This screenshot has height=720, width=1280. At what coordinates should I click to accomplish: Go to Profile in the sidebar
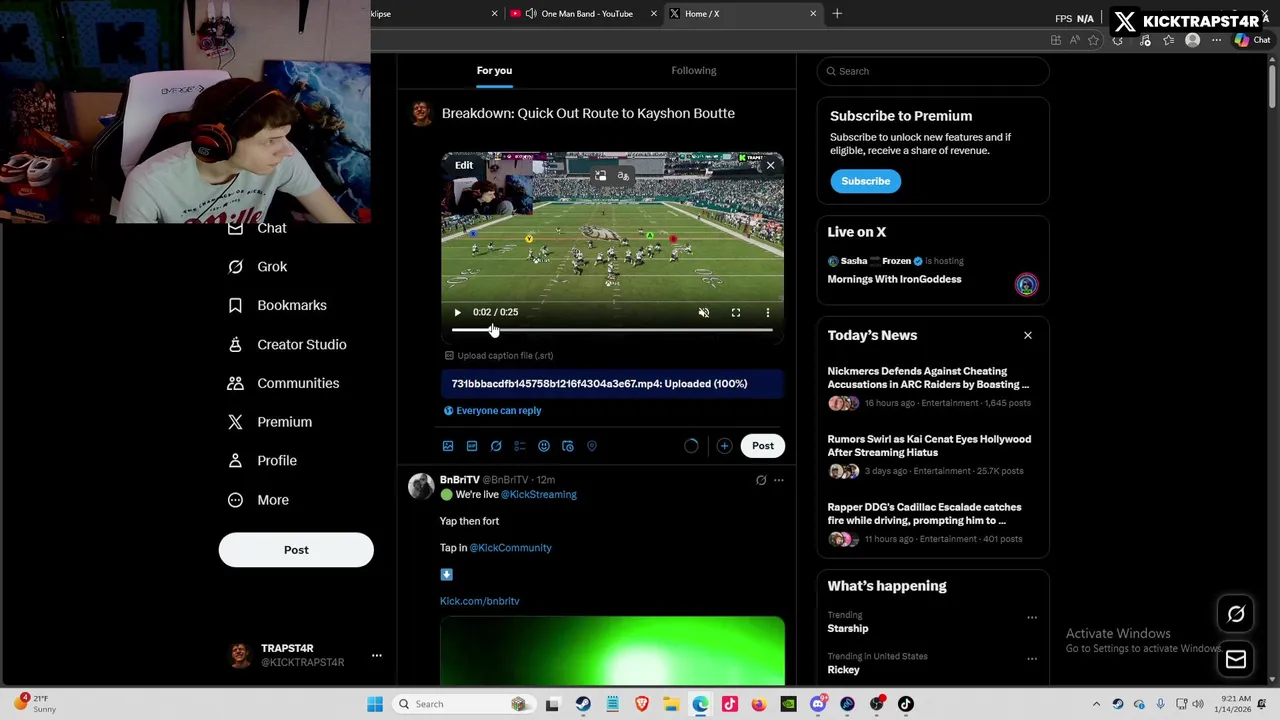coord(263,461)
